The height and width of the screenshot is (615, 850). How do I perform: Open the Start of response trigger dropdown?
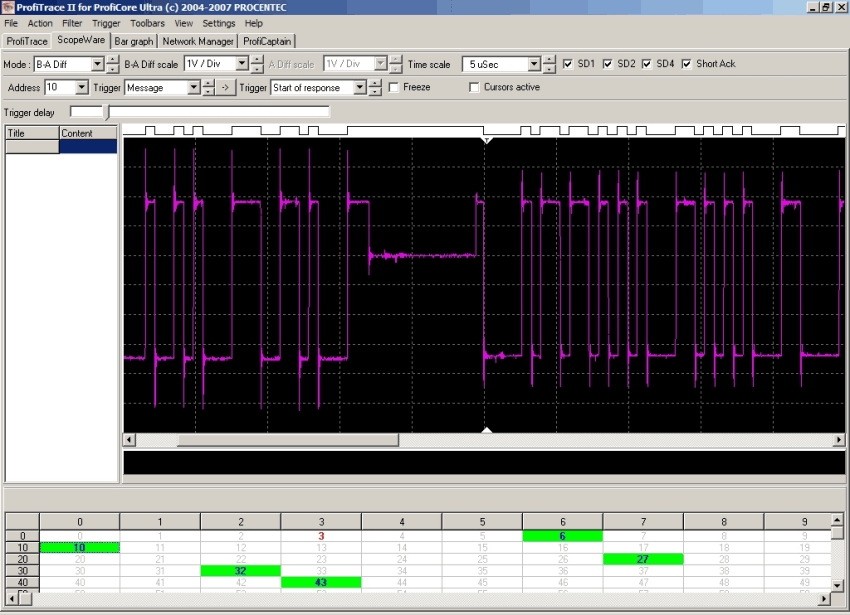(x=360, y=88)
